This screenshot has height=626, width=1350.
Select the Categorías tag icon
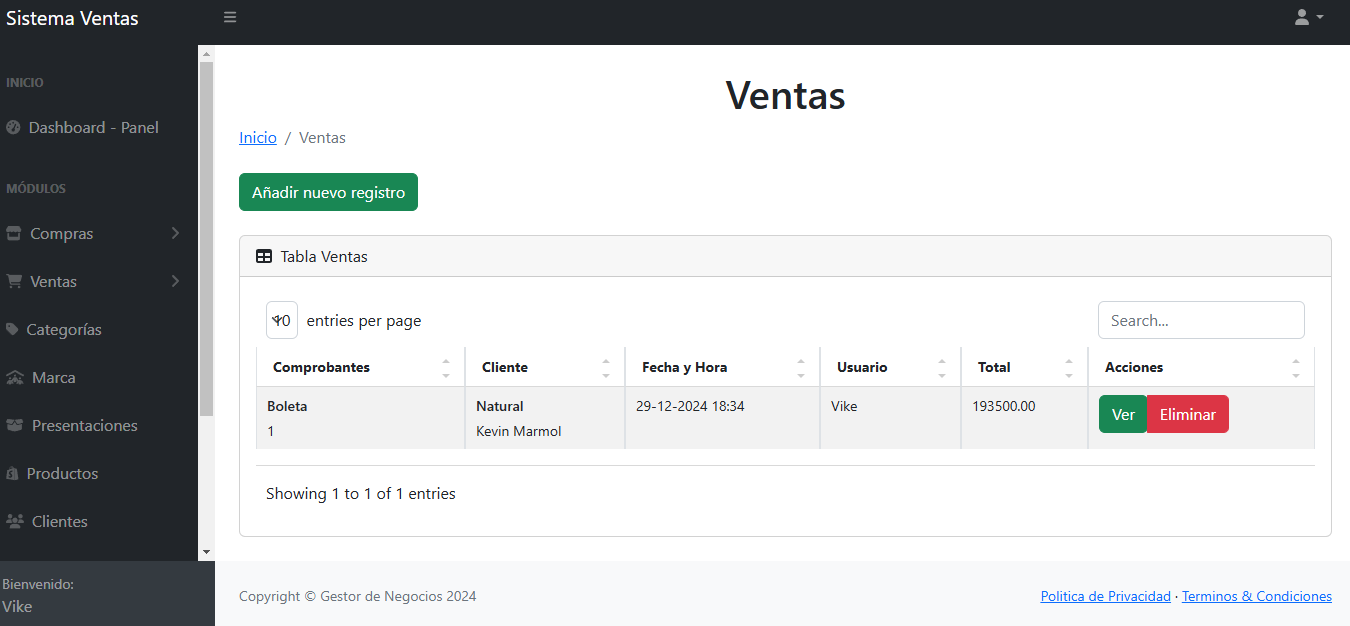point(13,329)
